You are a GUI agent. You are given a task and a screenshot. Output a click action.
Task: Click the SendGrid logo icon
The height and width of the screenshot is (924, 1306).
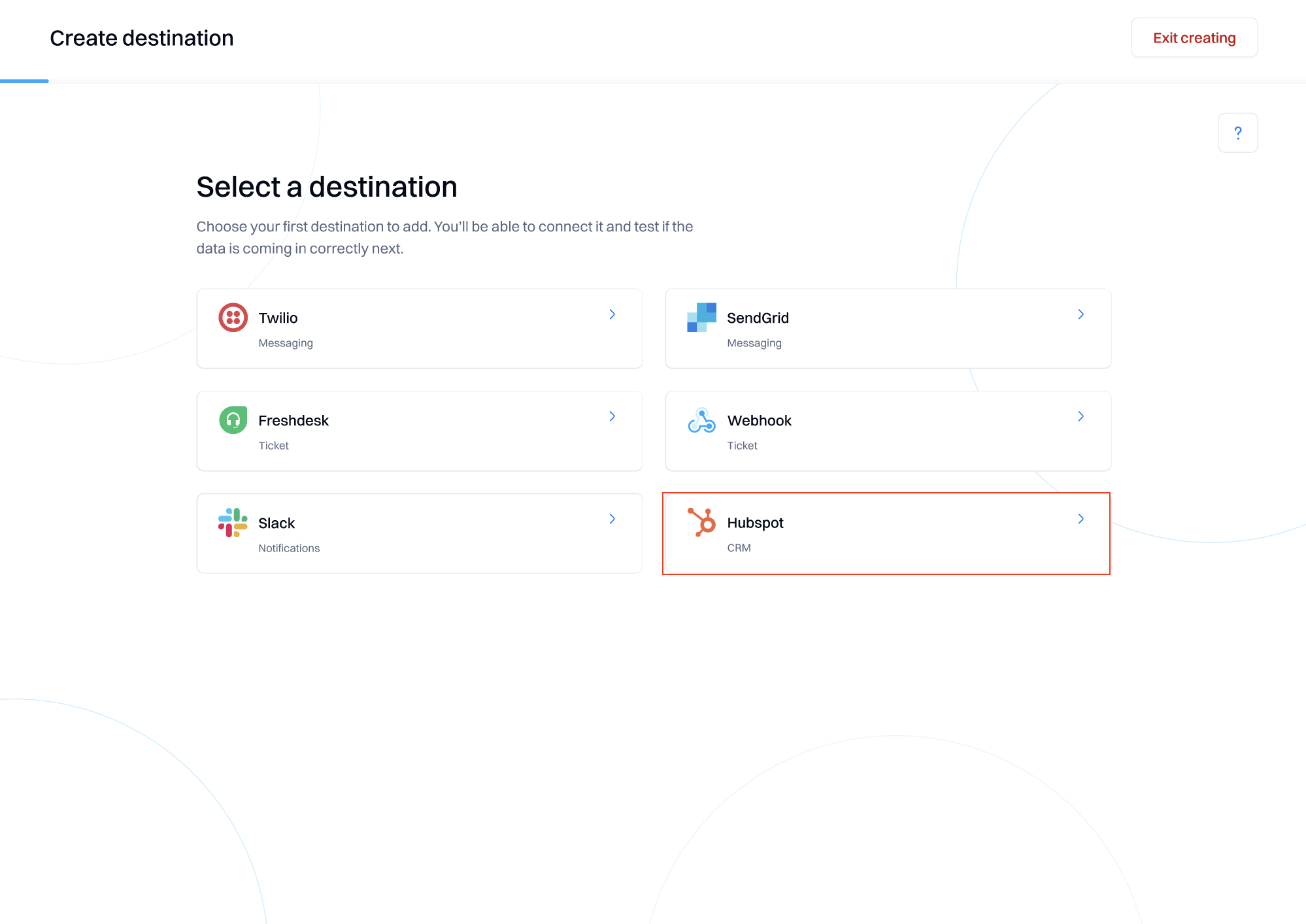(x=701, y=318)
